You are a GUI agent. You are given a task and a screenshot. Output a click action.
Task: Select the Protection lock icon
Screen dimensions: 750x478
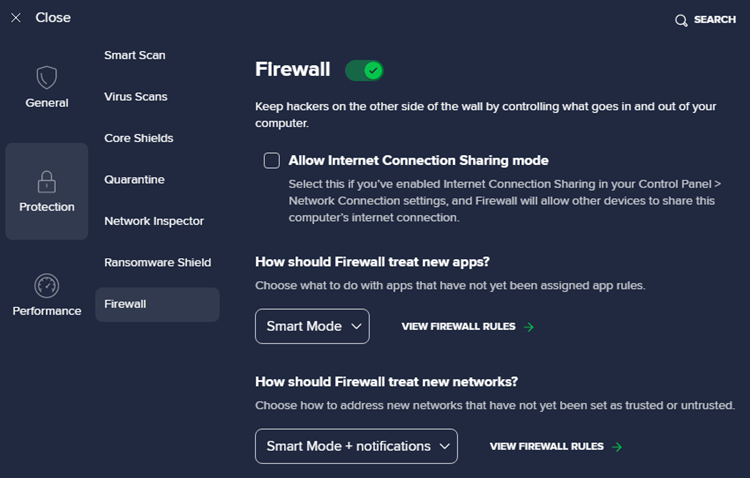47,182
